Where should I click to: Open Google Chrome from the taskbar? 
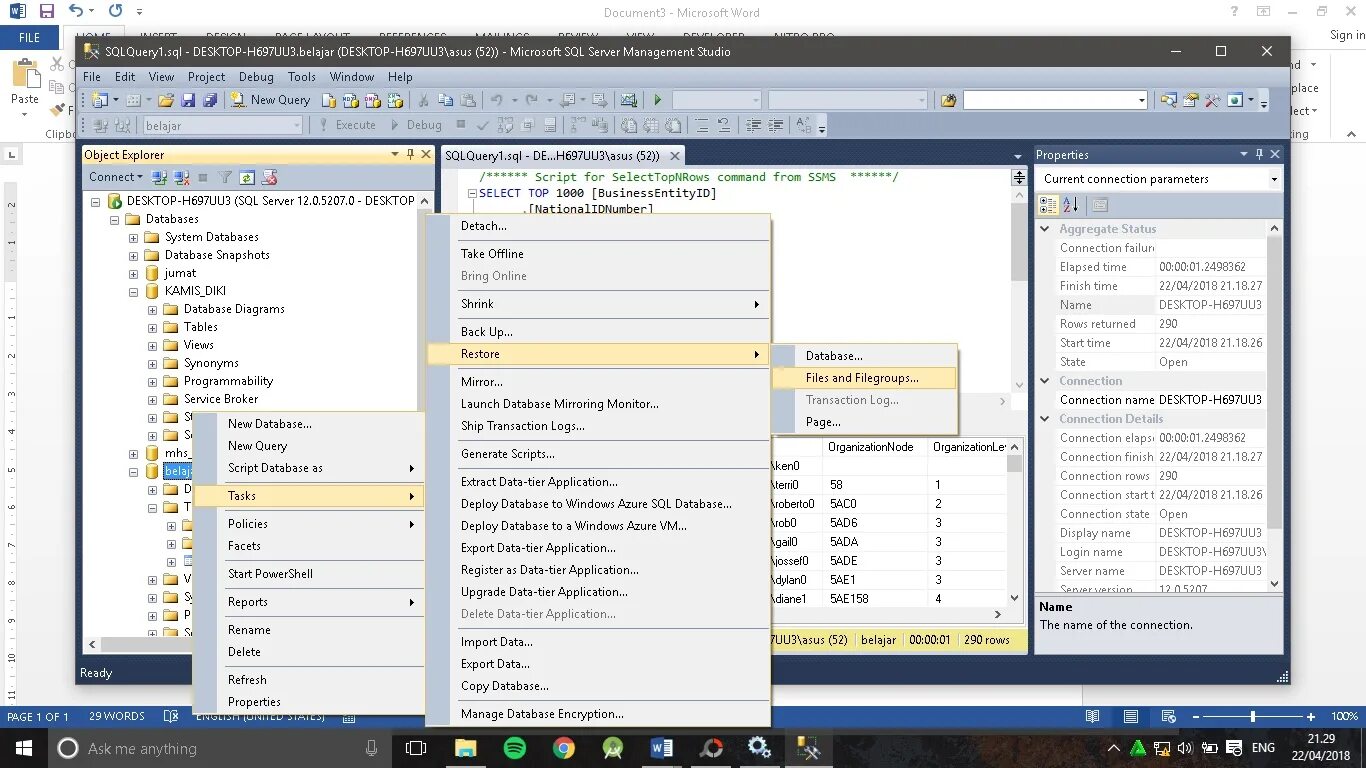[x=564, y=748]
